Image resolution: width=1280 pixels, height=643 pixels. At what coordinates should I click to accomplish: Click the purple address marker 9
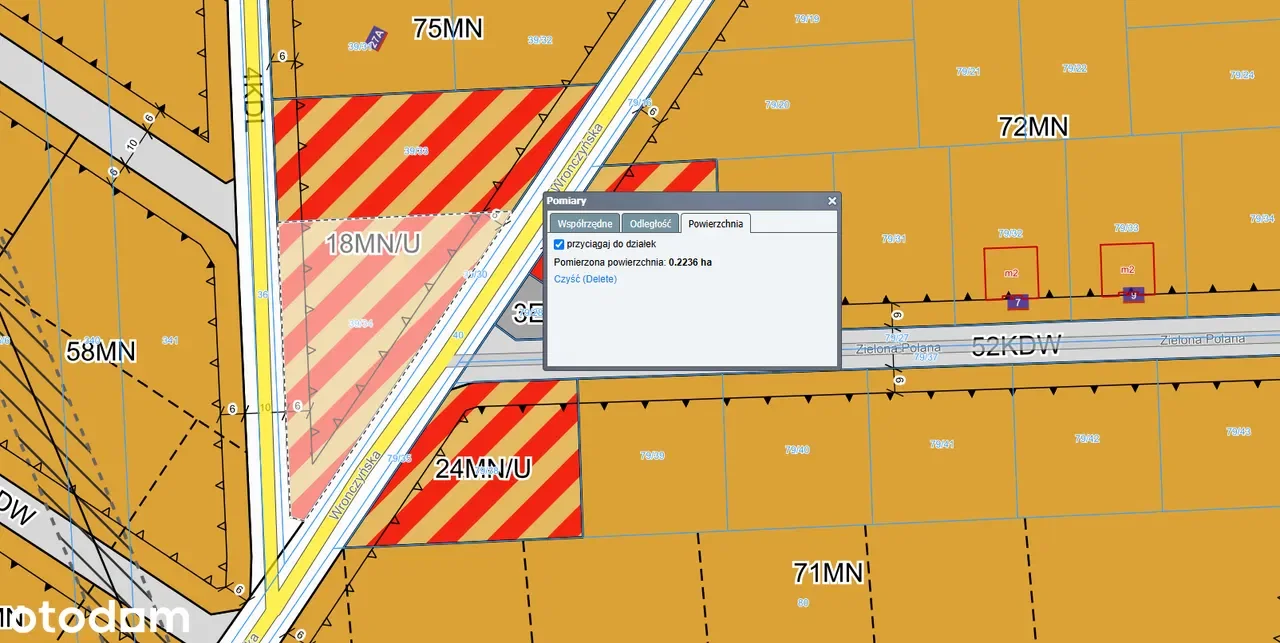[x=1133, y=295]
